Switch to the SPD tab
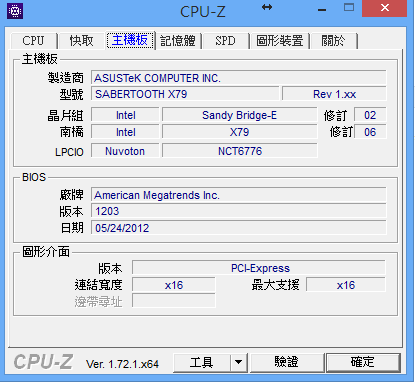The width and height of the screenshot is (415, 382). pyautogui.click(x=225, y=41)
